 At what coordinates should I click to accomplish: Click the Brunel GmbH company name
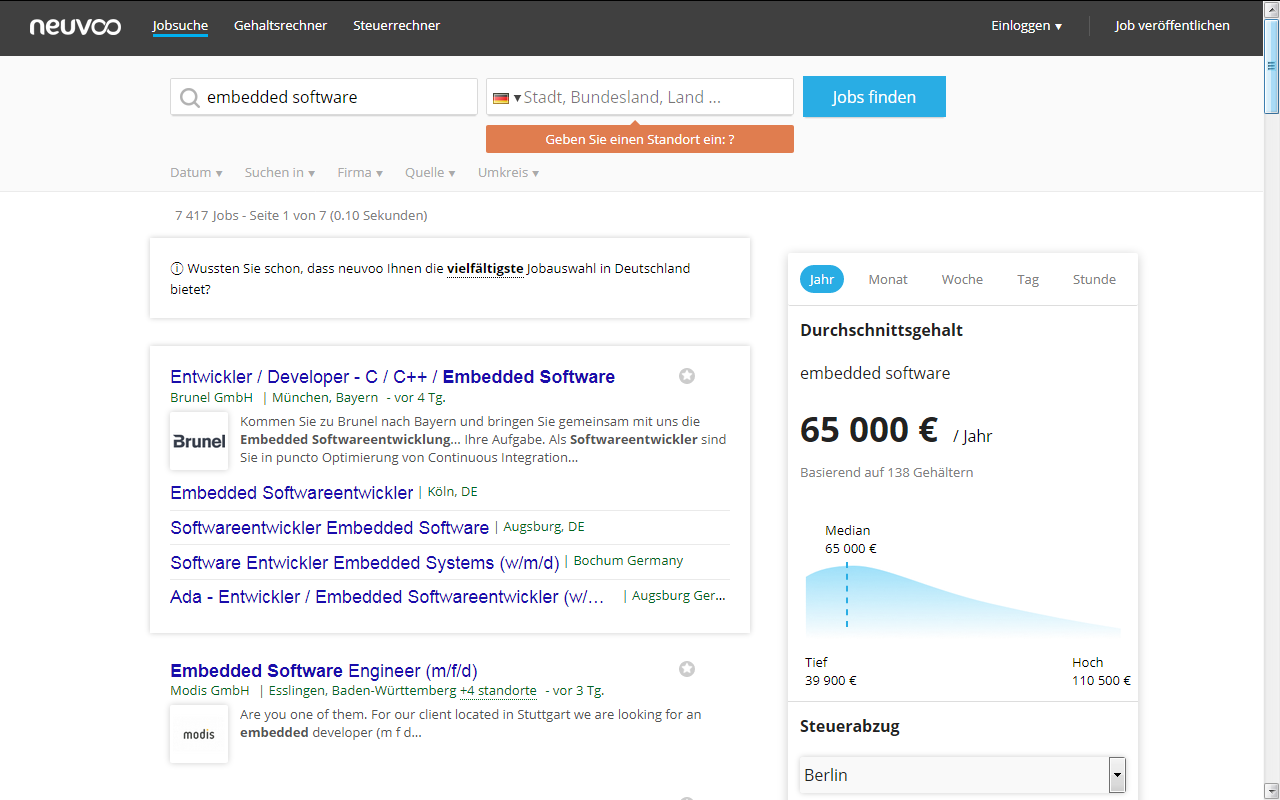coord(211,397)
